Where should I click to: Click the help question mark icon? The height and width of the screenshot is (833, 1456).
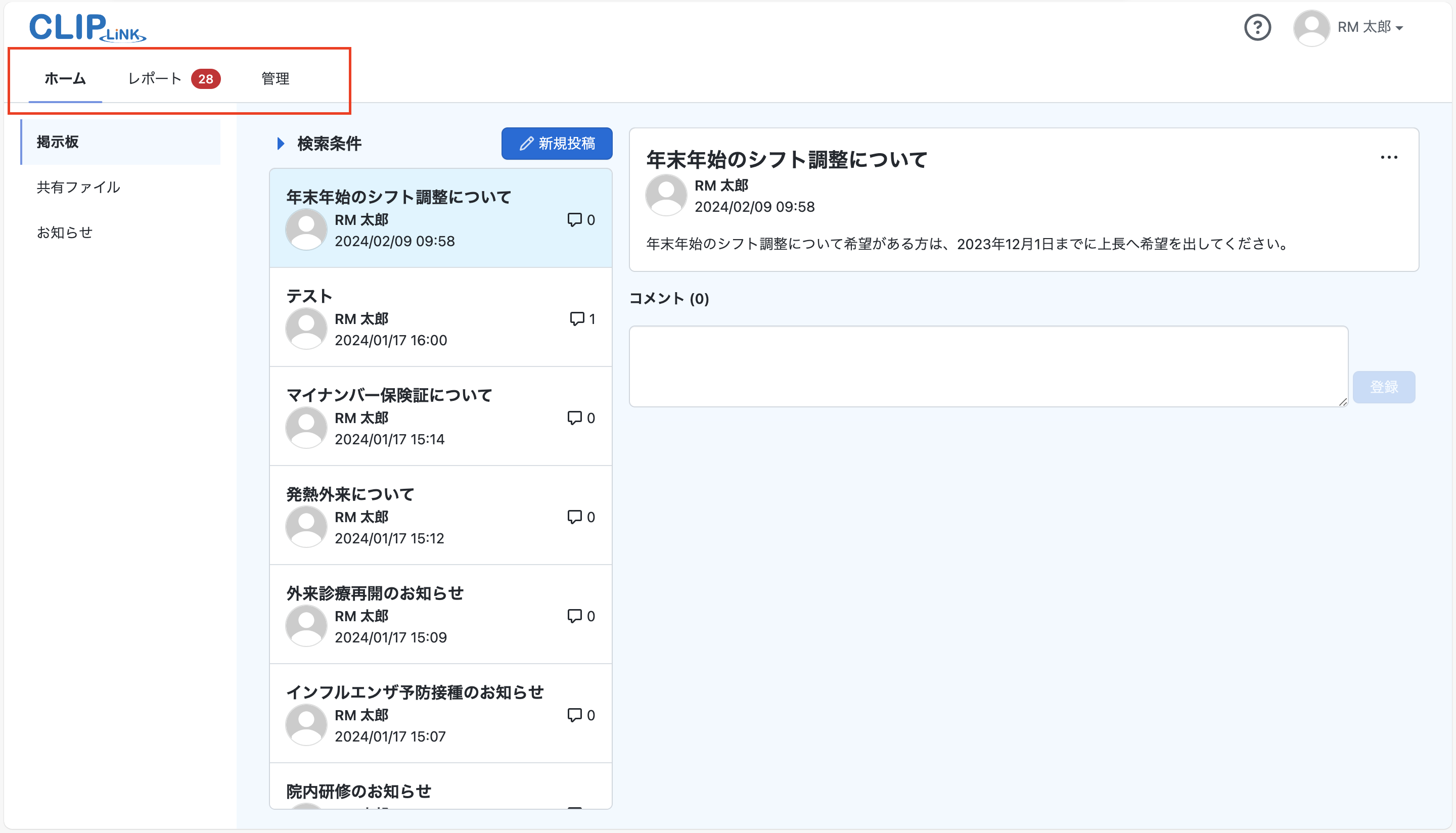tap(1257, 27)
